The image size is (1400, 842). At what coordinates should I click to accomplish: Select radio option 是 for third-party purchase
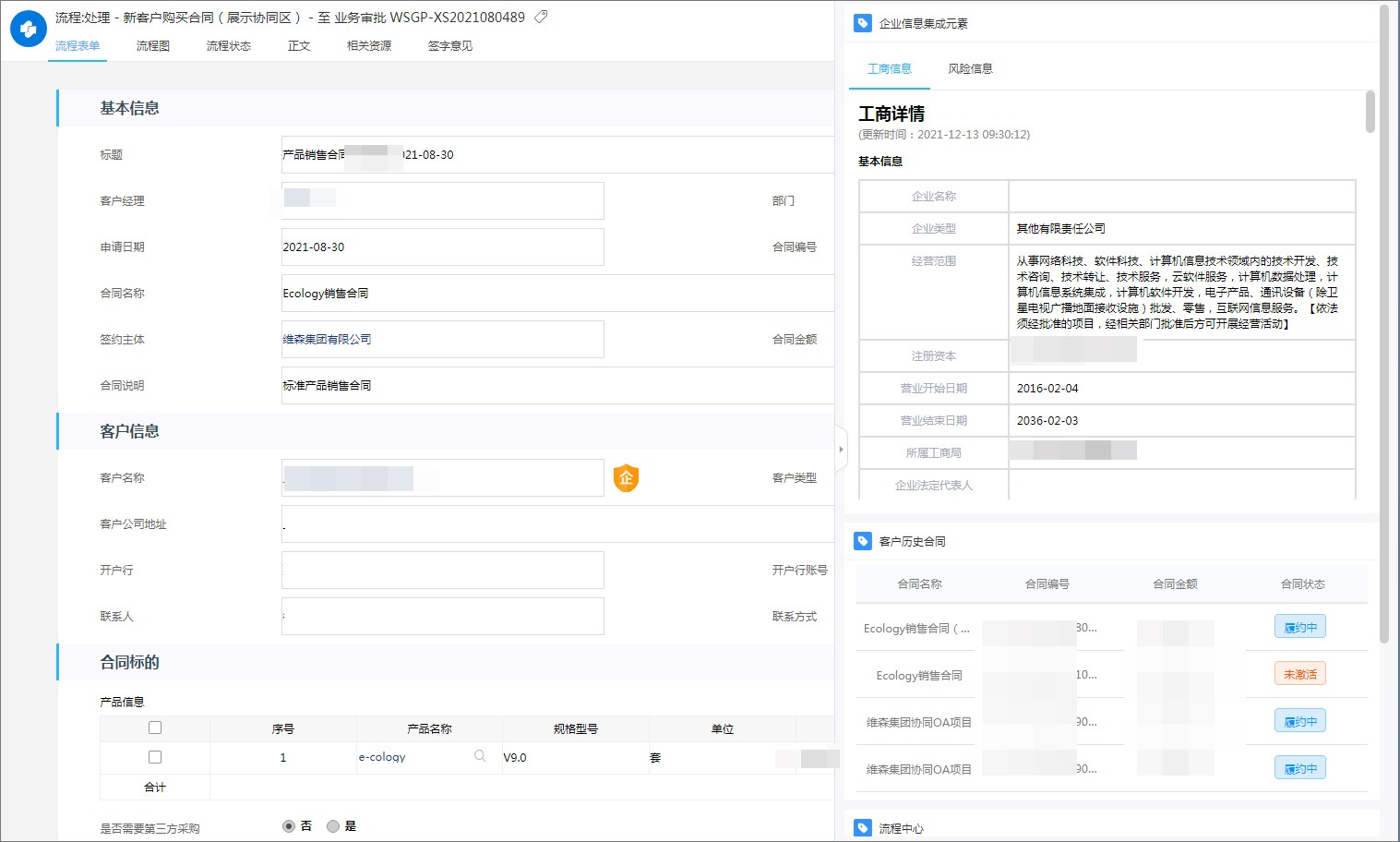point(333,826)
